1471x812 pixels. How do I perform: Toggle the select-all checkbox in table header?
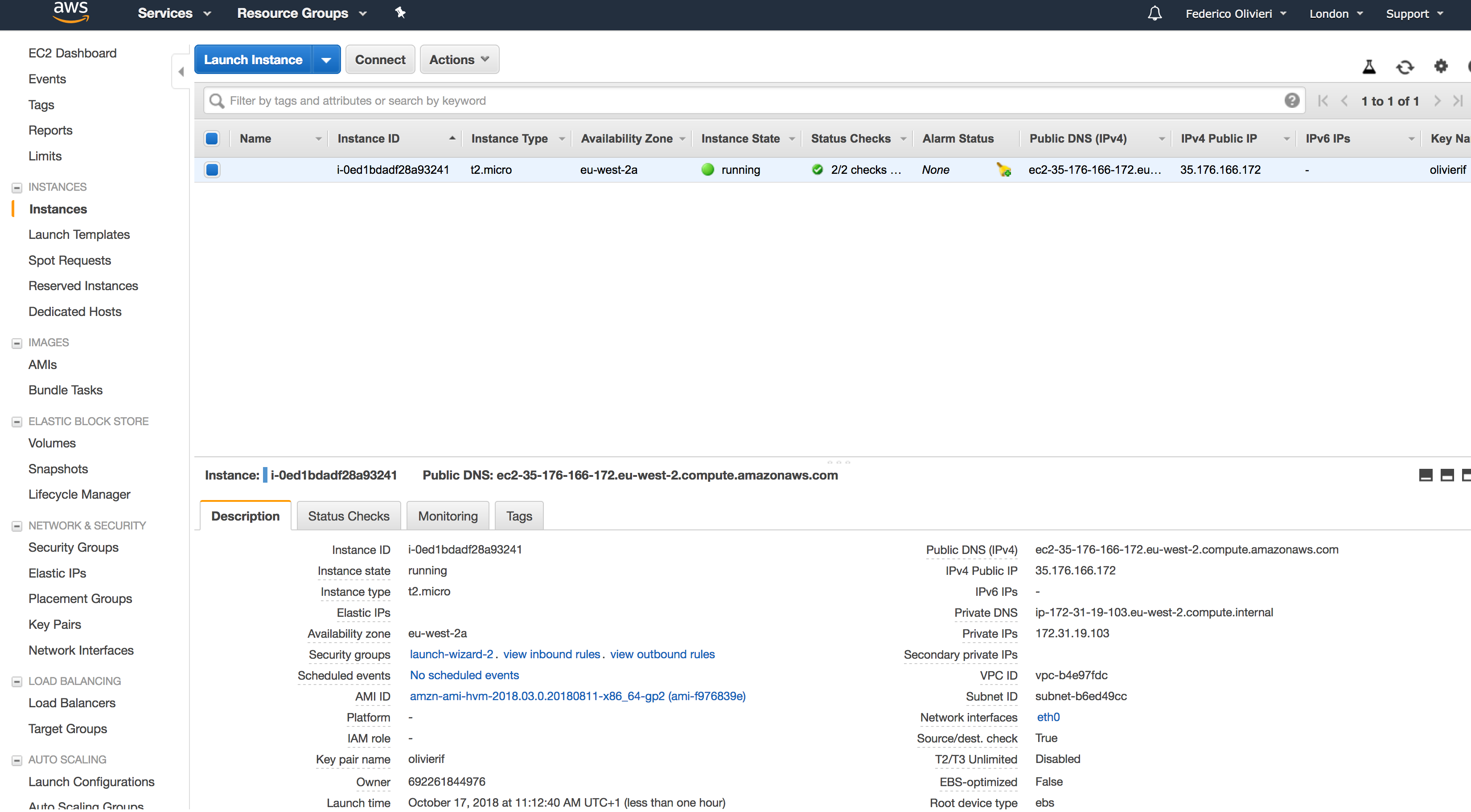pos(212,138)
